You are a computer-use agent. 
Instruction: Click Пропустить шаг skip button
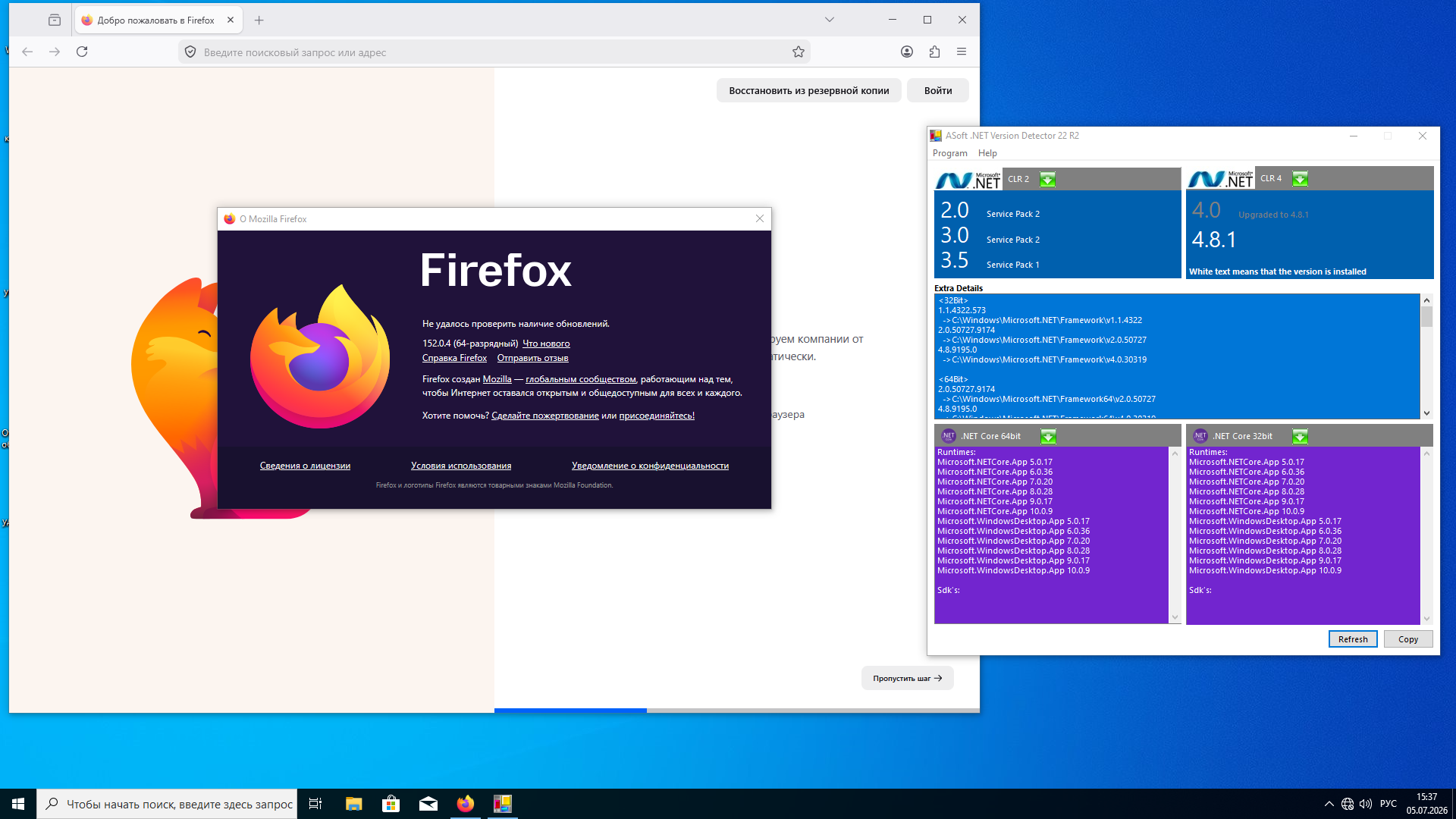(908, 678)
